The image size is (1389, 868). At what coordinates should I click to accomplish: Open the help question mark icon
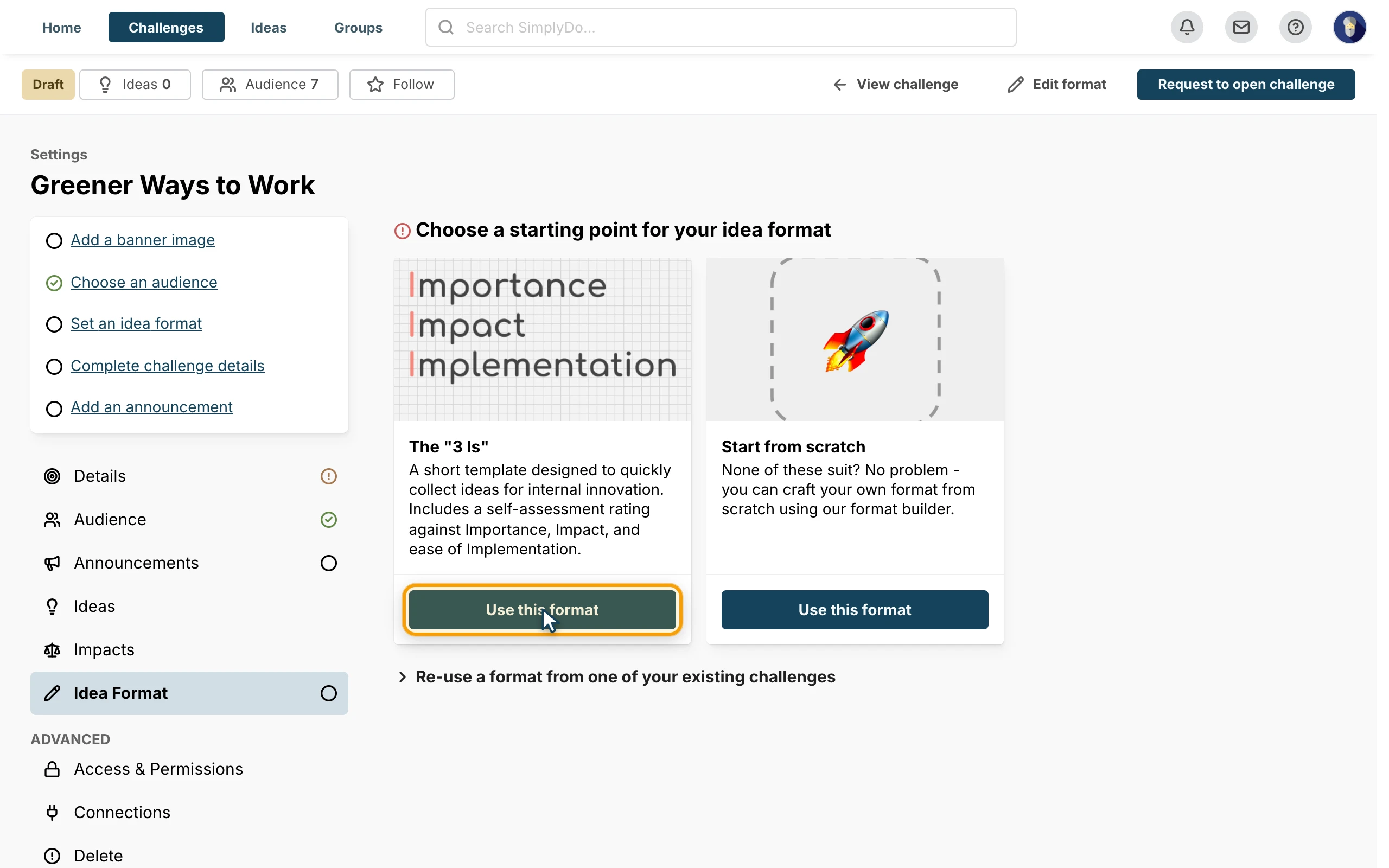point(1295,27)
